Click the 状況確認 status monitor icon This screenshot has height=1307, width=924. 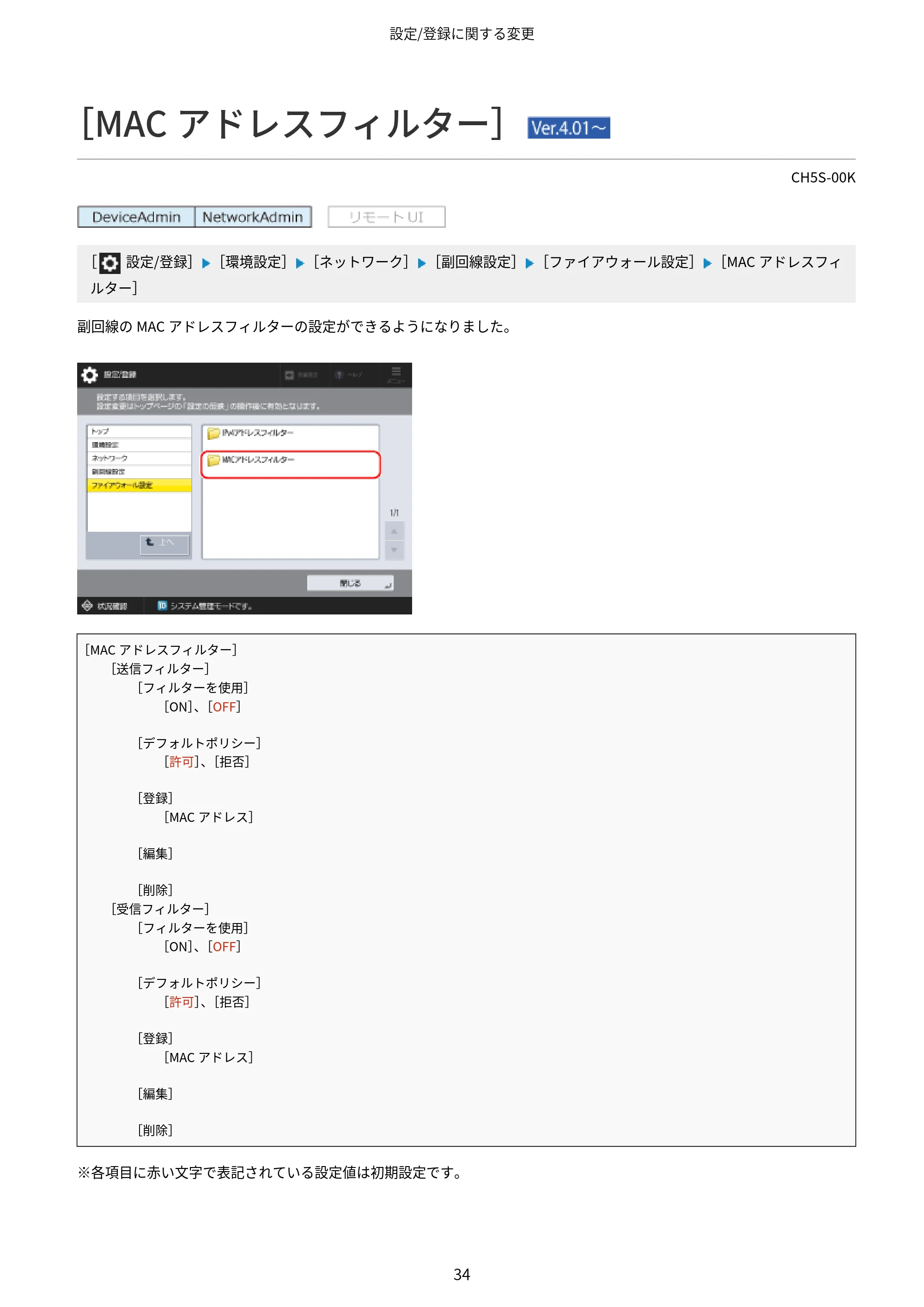tap(87, 606)
